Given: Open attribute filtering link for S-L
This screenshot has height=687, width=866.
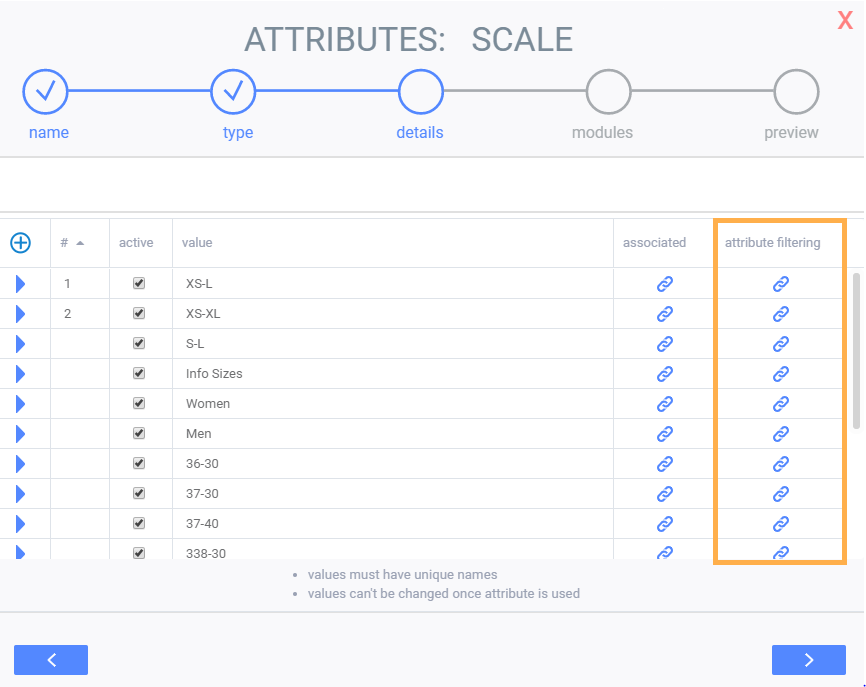Looking at the screenshot, I should [781, 344].
